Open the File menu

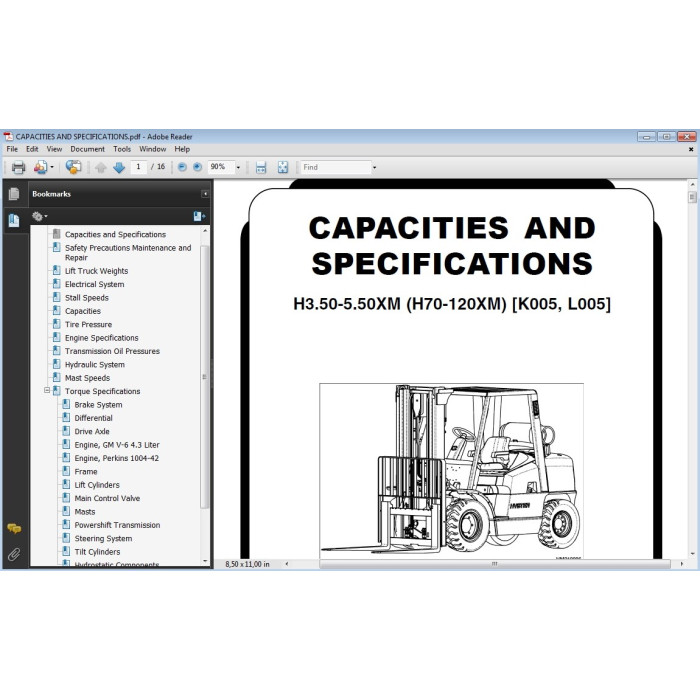(x=12, y=149)
